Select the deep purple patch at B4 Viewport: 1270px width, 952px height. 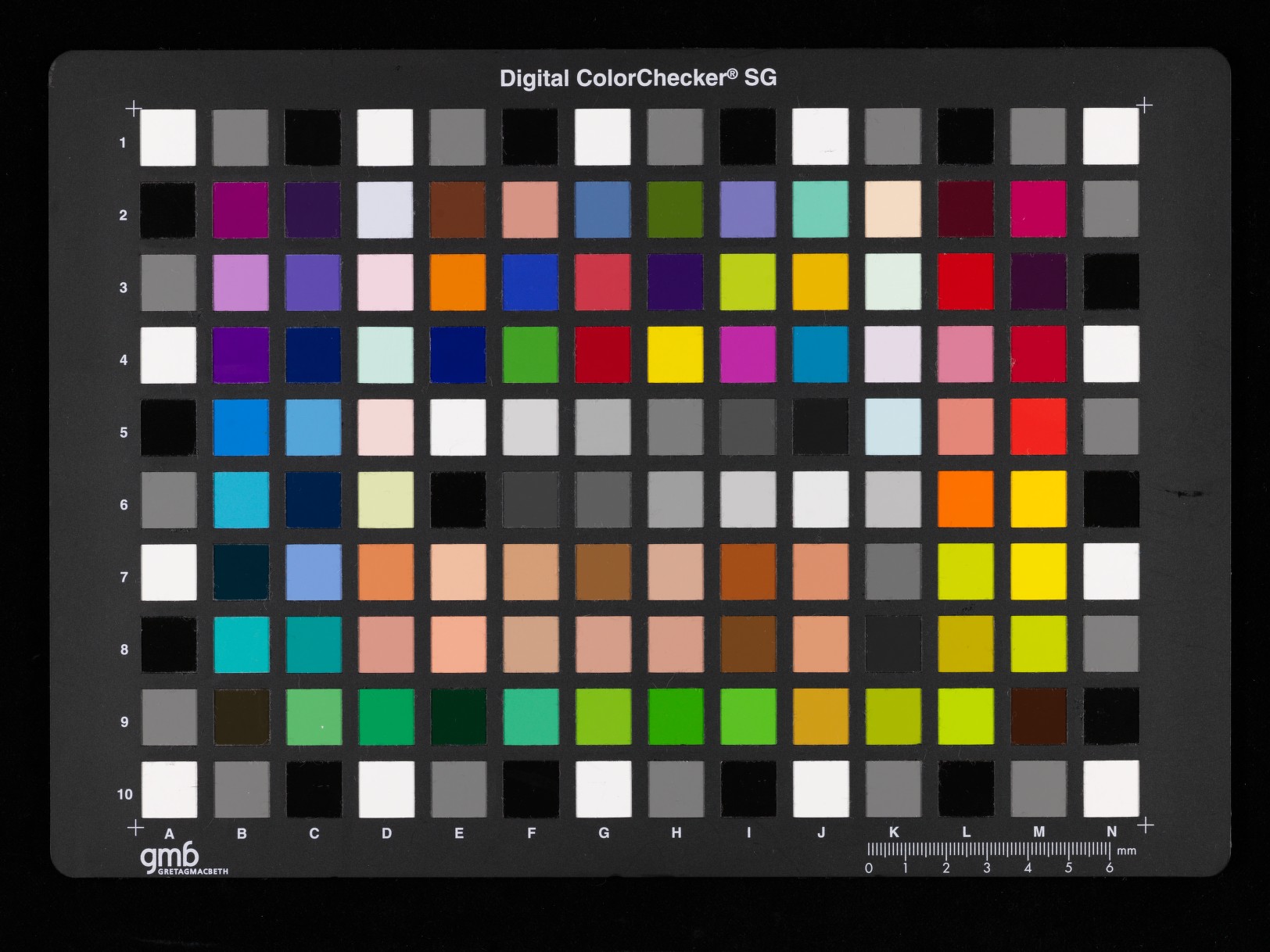(x=240, y=355)
